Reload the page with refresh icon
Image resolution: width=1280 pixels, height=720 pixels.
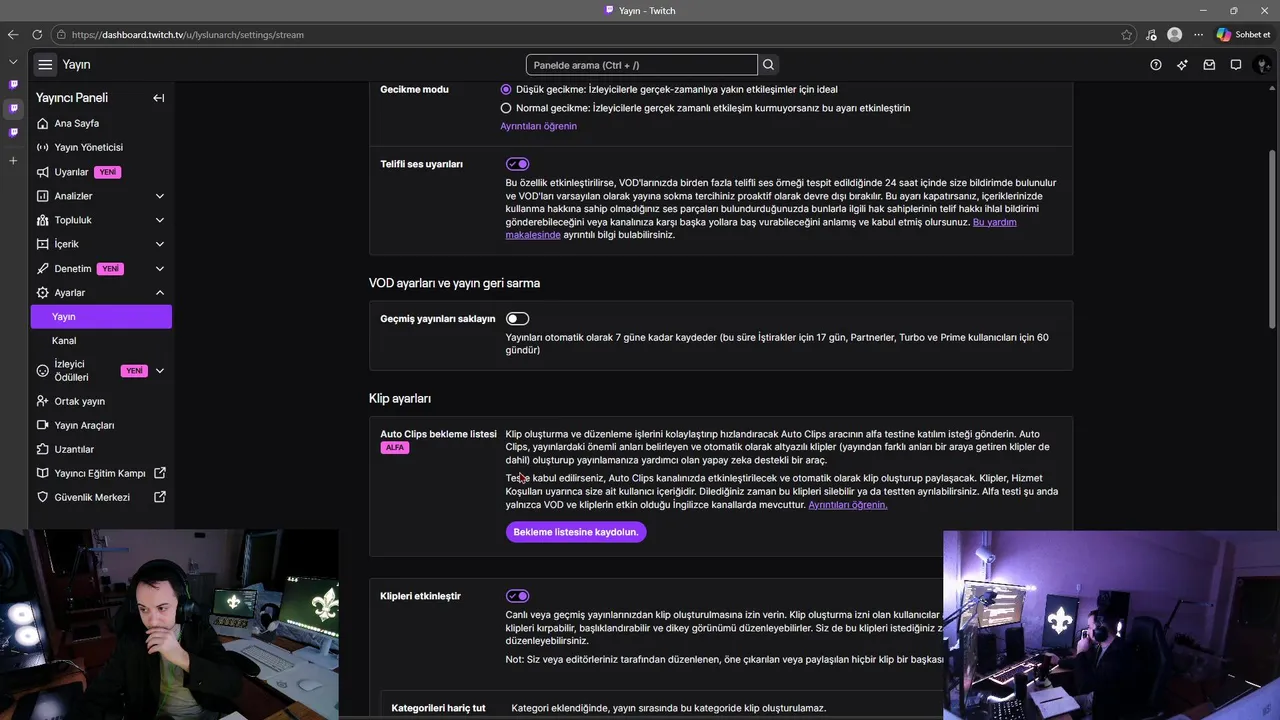pyautogui.click(x=38, y=34)
